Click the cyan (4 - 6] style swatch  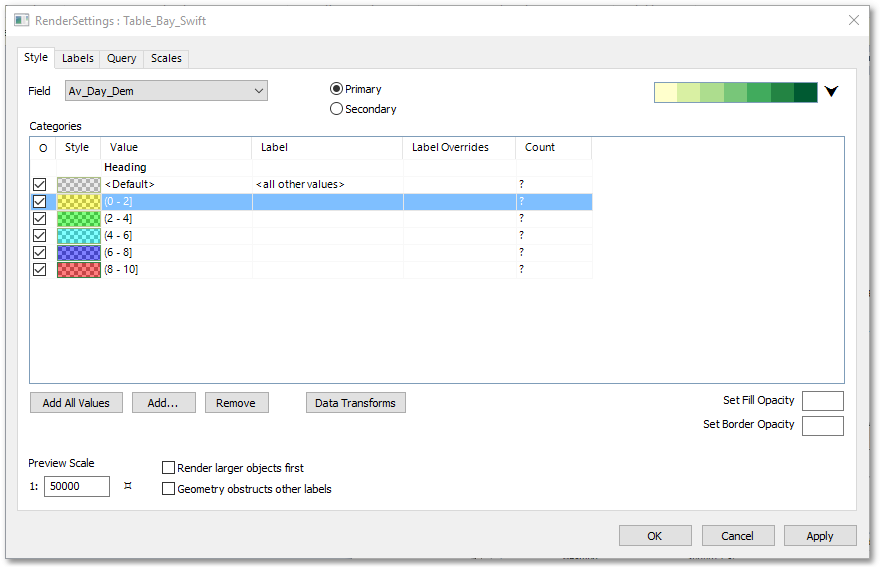pyautogui.click(x=79, y=236)
